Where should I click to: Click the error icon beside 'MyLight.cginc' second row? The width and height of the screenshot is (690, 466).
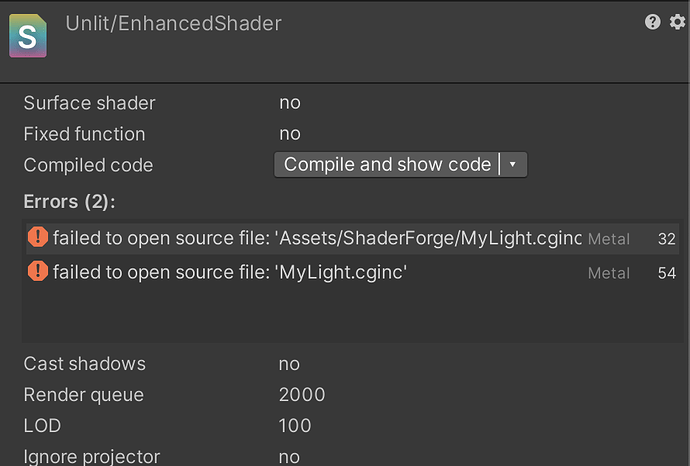(37, 270)
